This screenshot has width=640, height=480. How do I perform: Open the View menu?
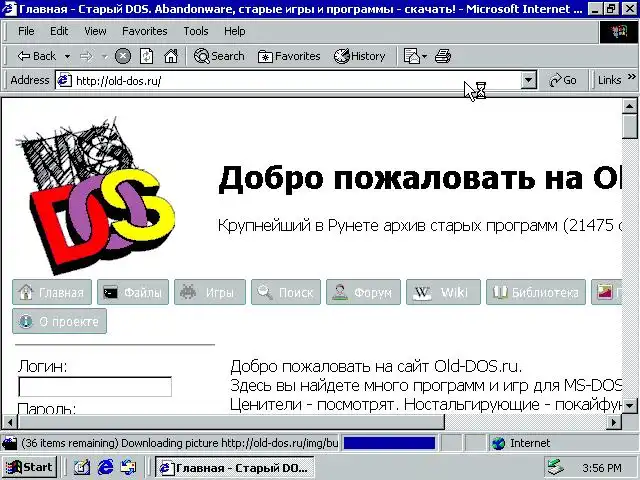(x=95, y=31)
